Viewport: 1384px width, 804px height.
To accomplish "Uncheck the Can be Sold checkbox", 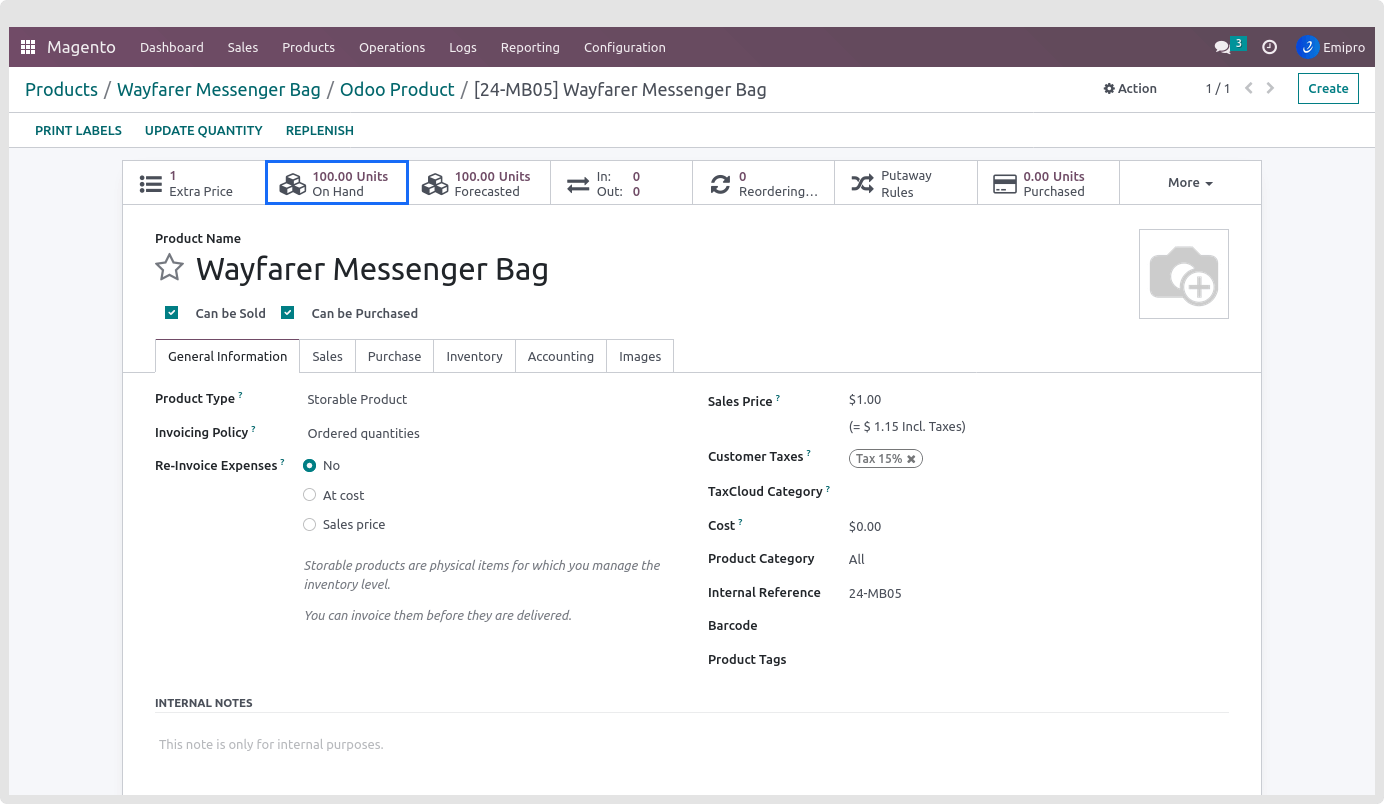I will point(172,313).
